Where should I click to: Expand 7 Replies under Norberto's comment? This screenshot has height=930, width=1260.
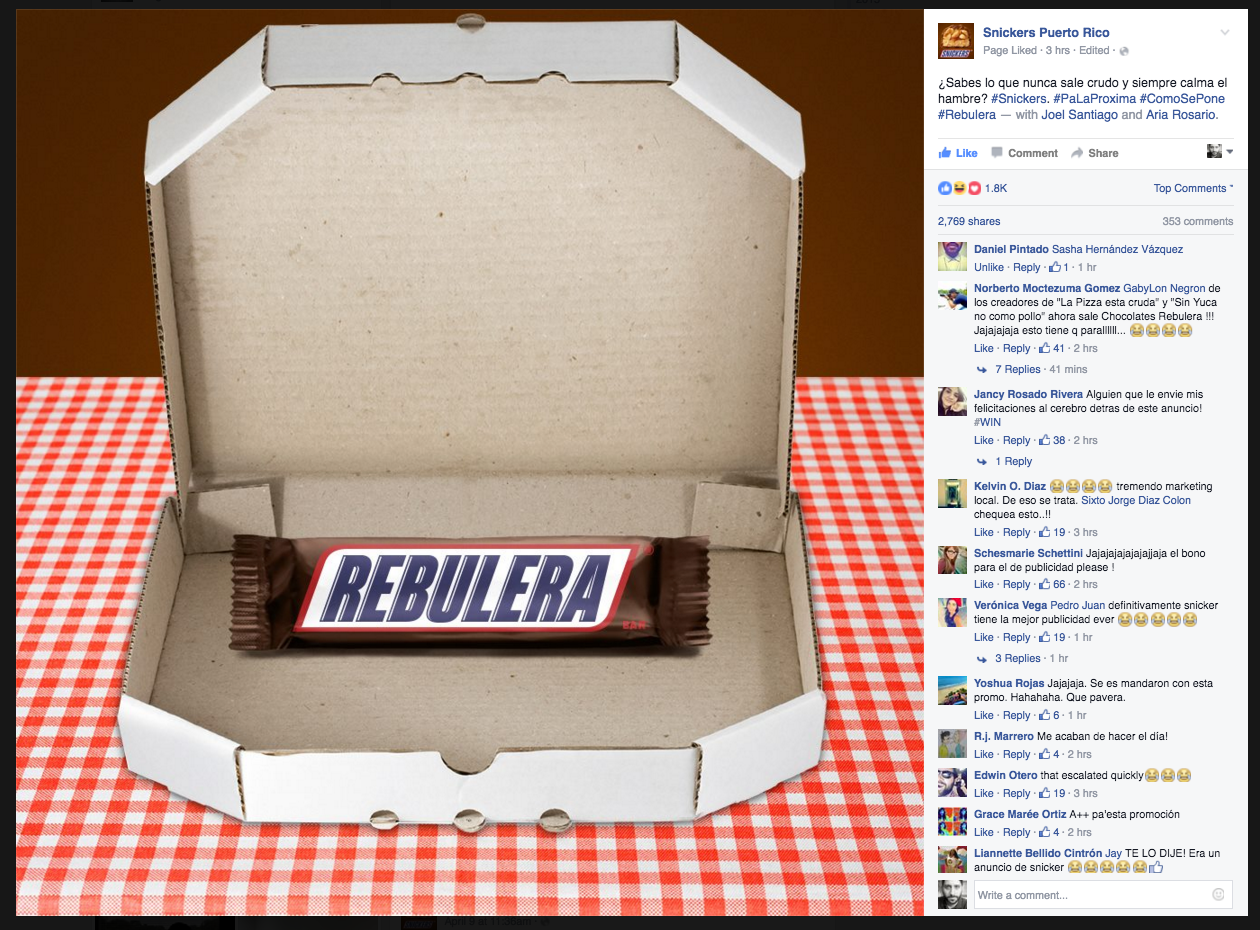[x=1018, y=369]
